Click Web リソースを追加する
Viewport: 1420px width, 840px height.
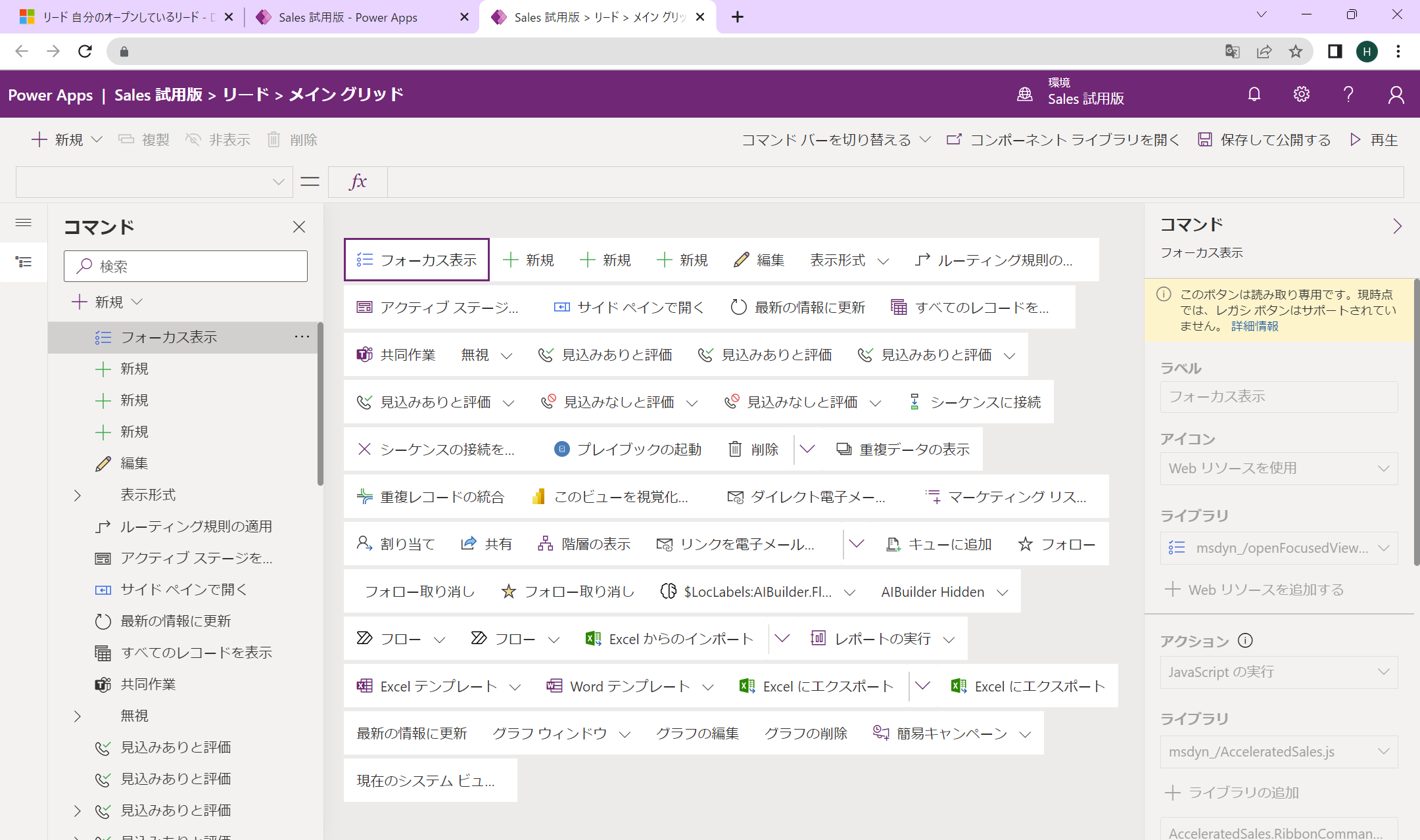tap(1254, 590)
